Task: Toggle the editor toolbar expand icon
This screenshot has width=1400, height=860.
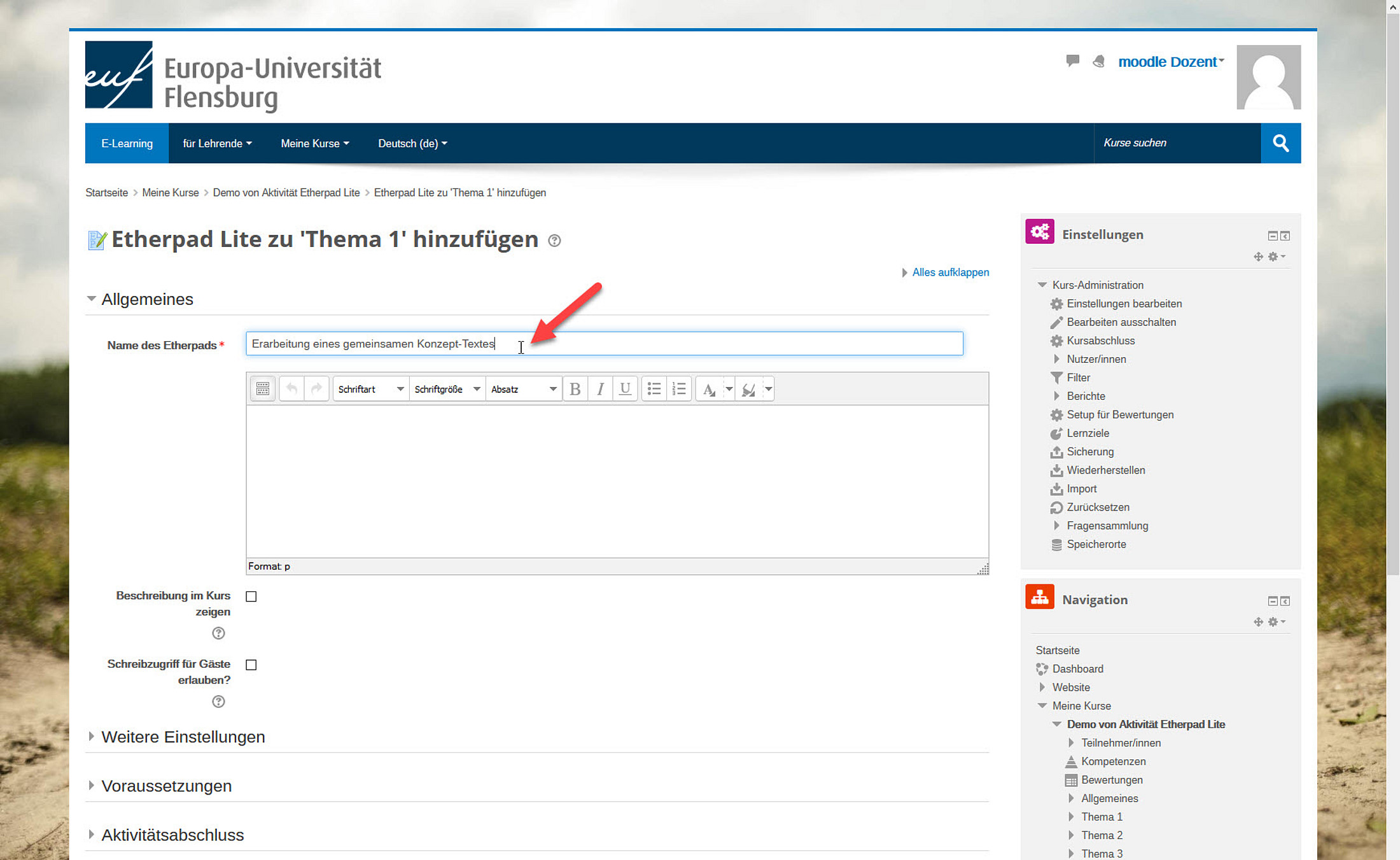Action: click(262, 389)
